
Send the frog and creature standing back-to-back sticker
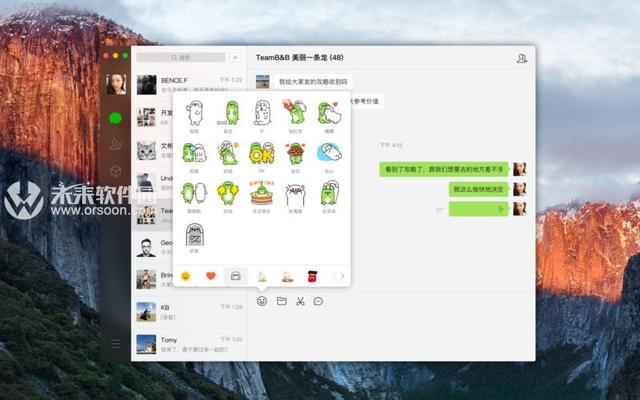point(194,193)
